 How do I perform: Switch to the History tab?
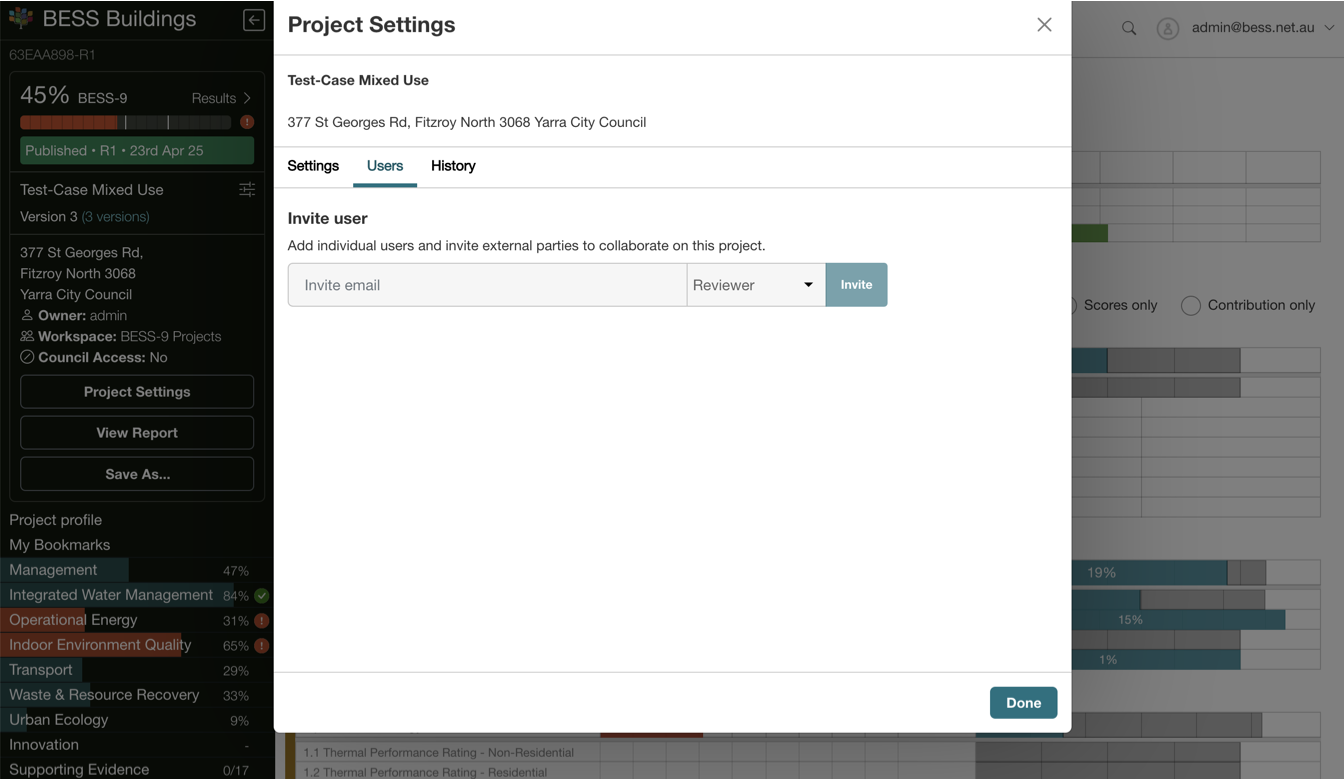click(453, 166)
